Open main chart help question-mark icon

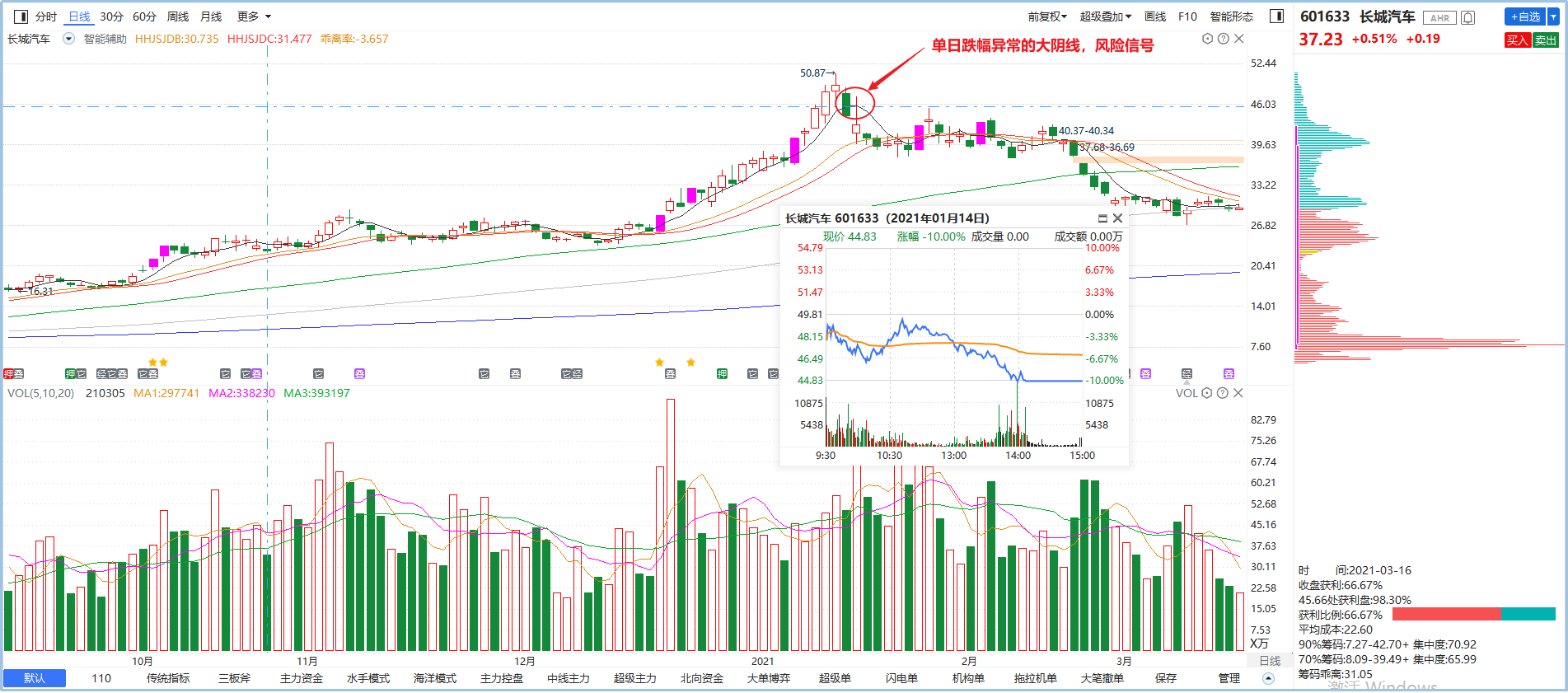[1224, 39]
